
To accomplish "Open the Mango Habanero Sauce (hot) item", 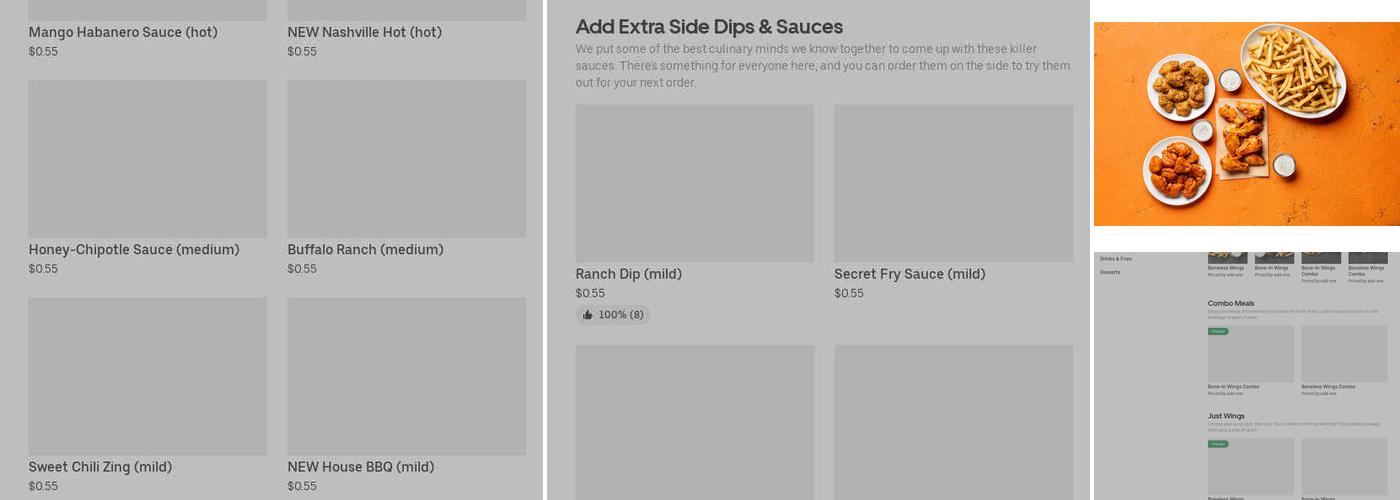I will pos(123,32).
